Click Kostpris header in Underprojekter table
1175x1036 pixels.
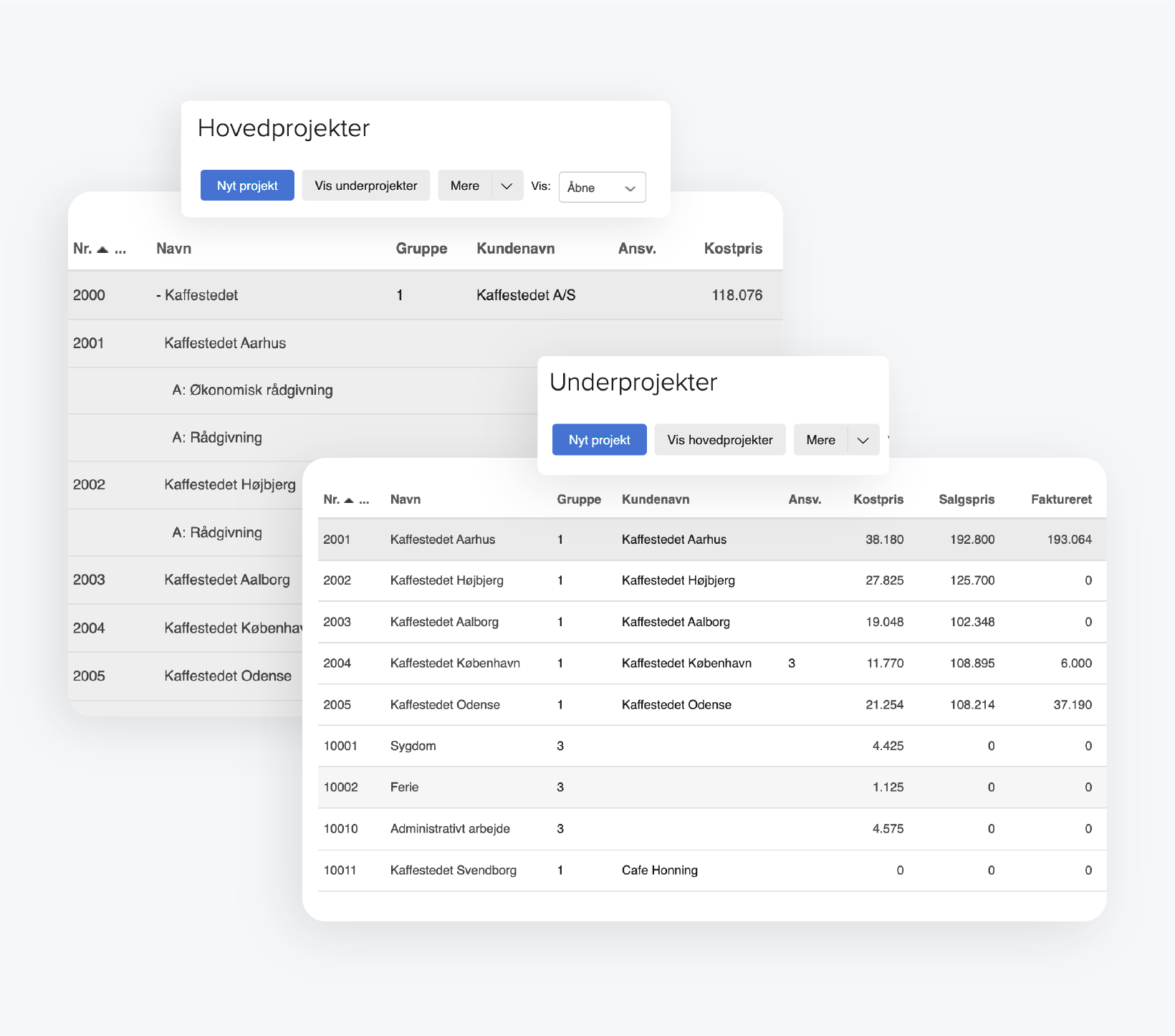(878, 499)
